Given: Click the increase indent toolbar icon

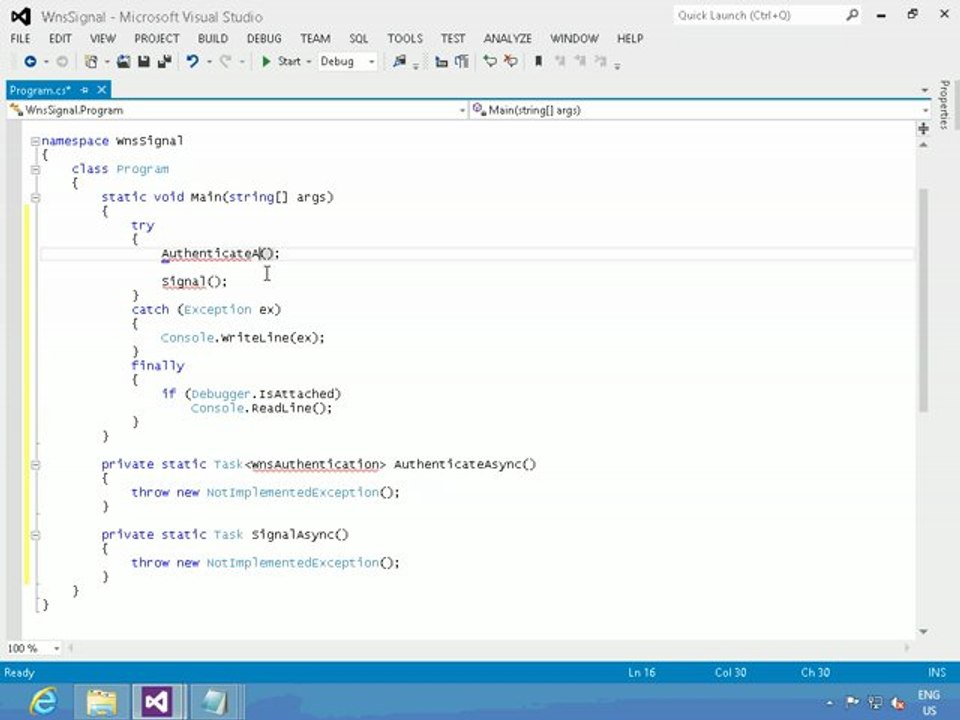Looking at the screenshot, I should point(462,61).
